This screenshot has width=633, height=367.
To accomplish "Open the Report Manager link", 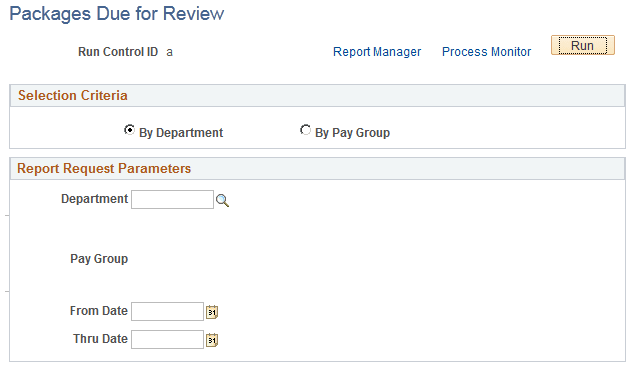I will [x=377, y=52].
